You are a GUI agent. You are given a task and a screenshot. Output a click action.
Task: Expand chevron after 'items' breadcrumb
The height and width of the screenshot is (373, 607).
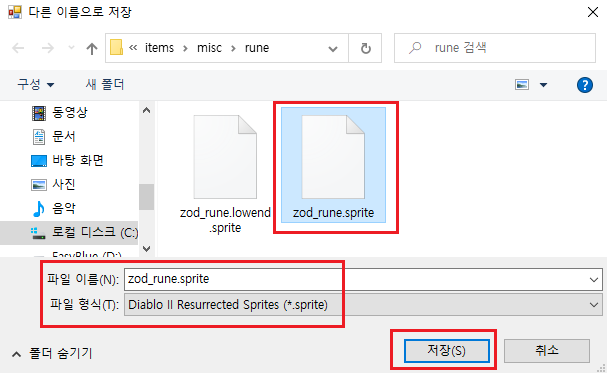[x=185, y=48]
